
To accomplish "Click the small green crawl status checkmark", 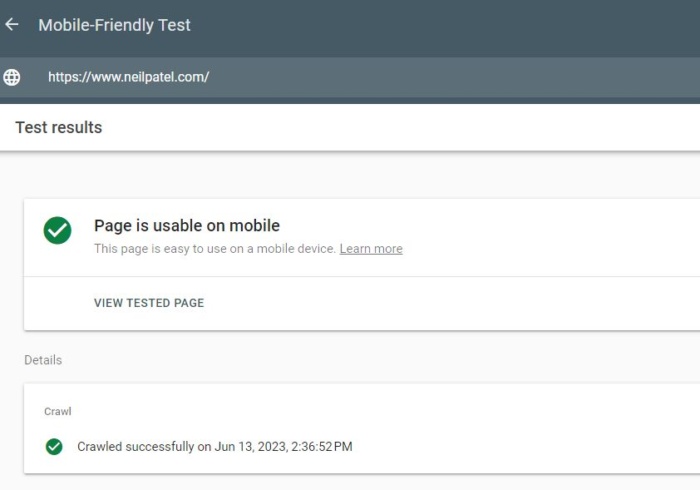I will pyautogui.click(x=54, y=447).
